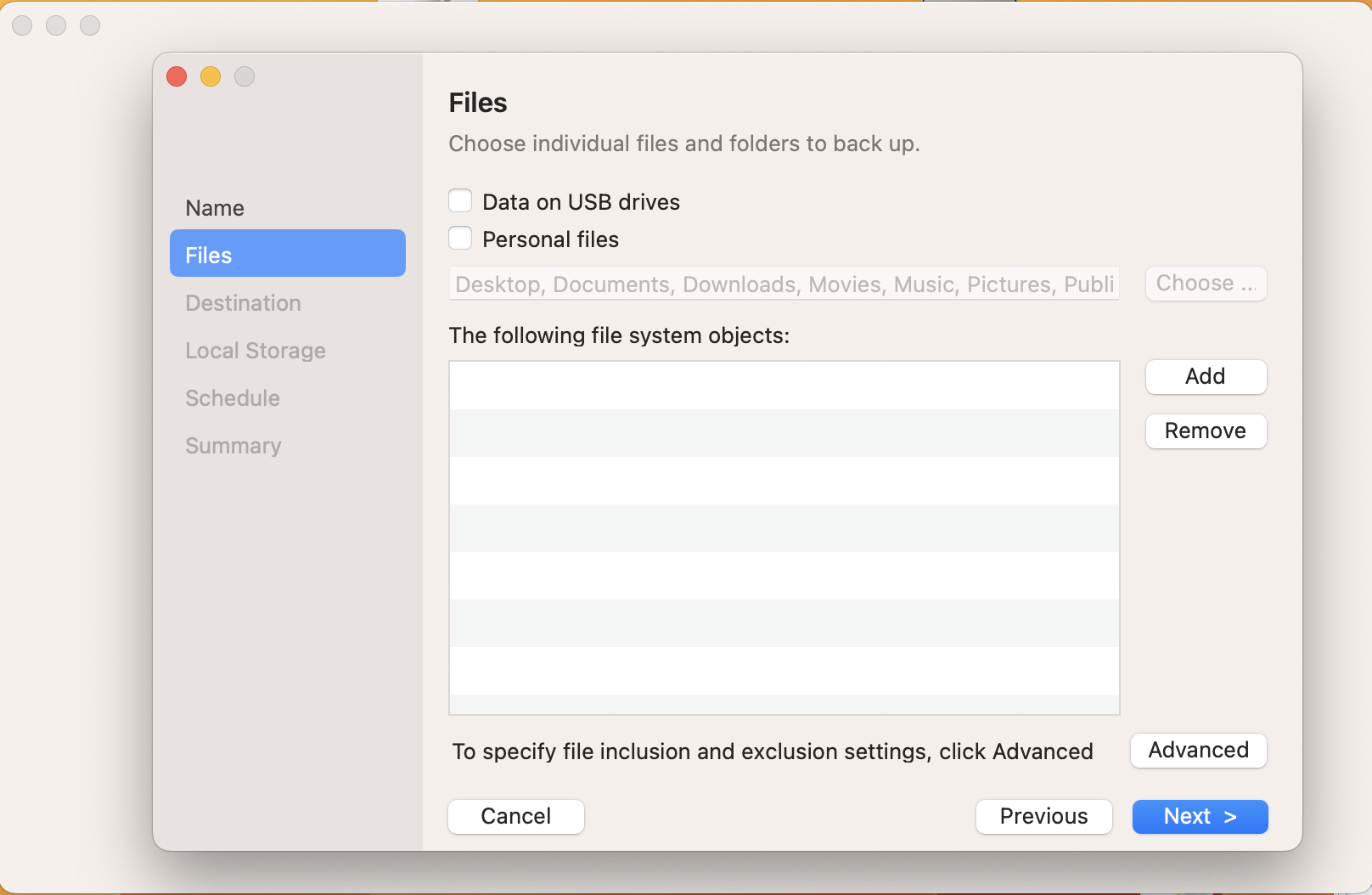This screenshot has height=895, width=1372.
Task: Minimize the dialog with the yellow button
Action: pyautogui.click(x=211, y=76)
